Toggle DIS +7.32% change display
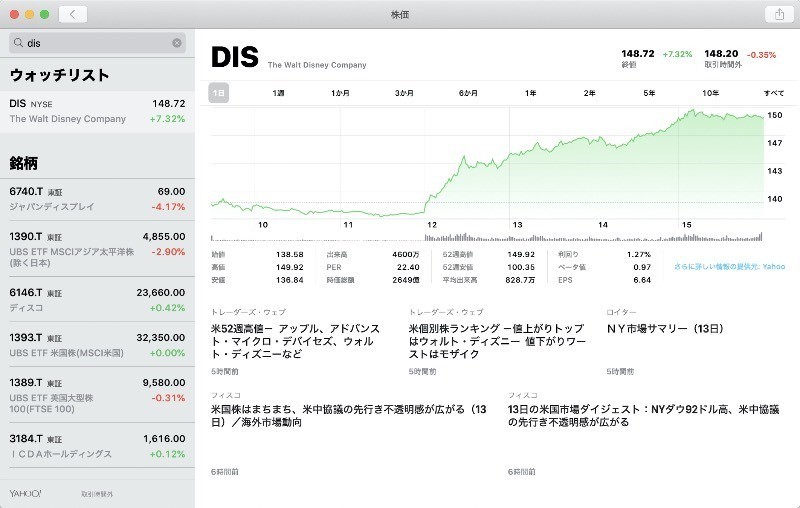The width and height of the screenshot is (800, 508). 167,119
